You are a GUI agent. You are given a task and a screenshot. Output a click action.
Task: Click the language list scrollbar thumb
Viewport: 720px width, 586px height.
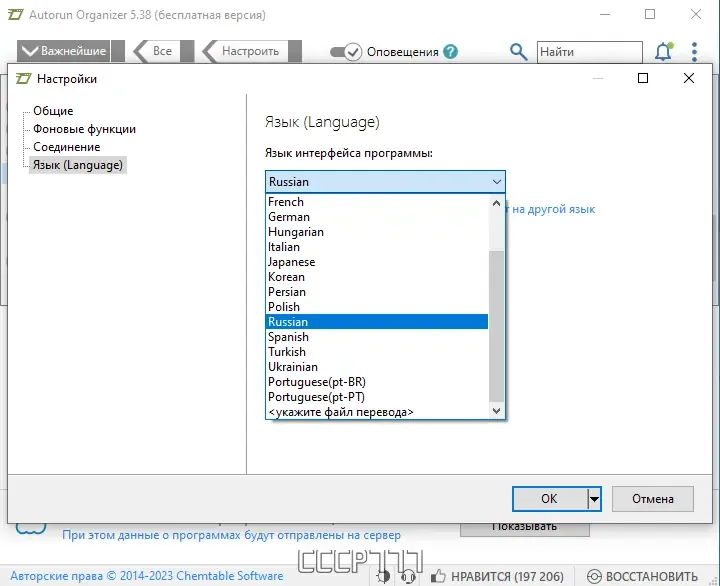pyautogui.click(x=496, y=327)
